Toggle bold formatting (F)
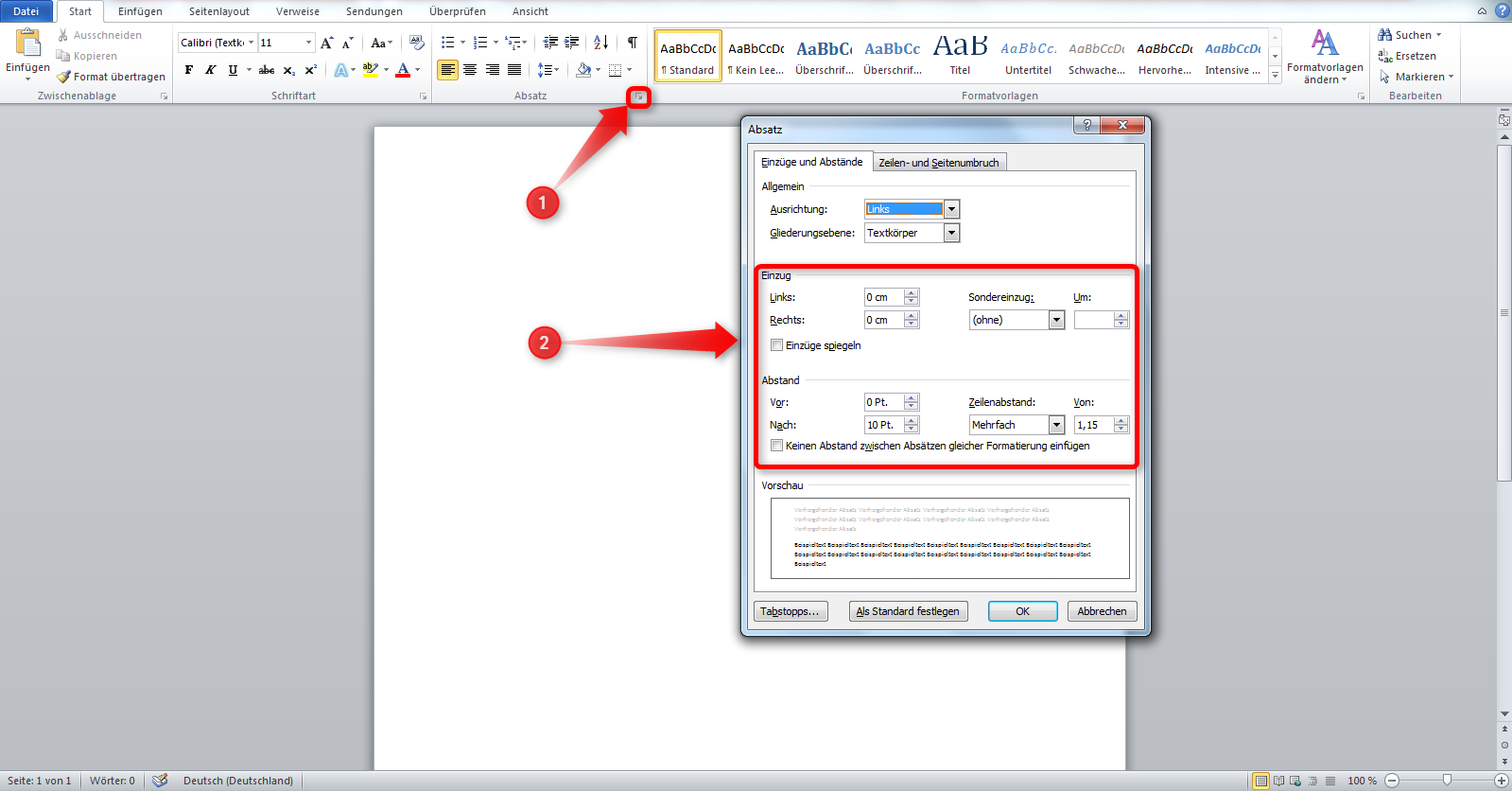This screenshot has height=791, width=1512. pyautogui.click(x=189, y=70)
